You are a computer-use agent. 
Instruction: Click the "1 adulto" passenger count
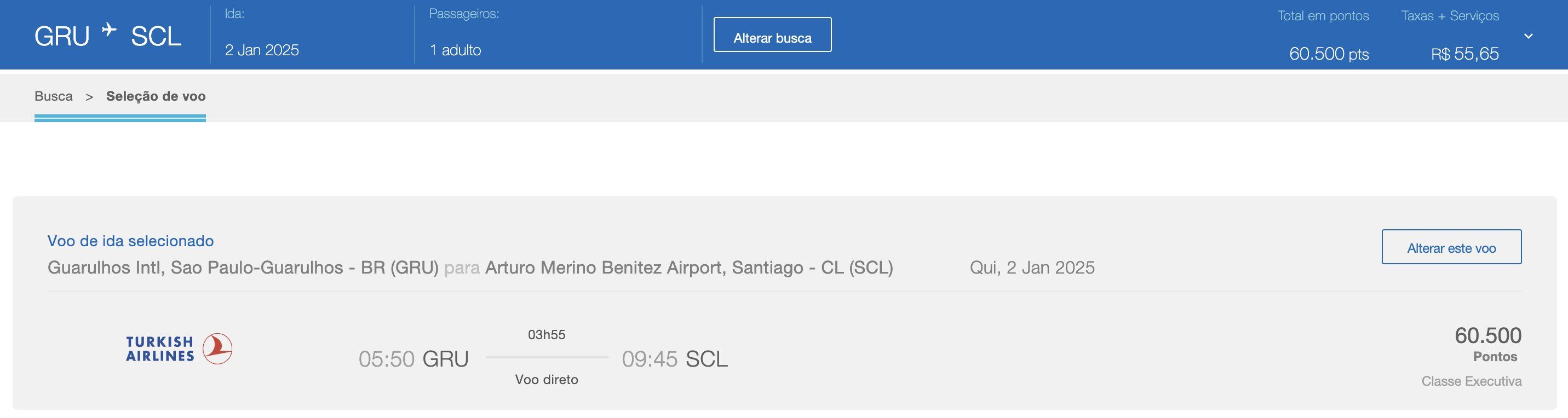tap(455, 50)
